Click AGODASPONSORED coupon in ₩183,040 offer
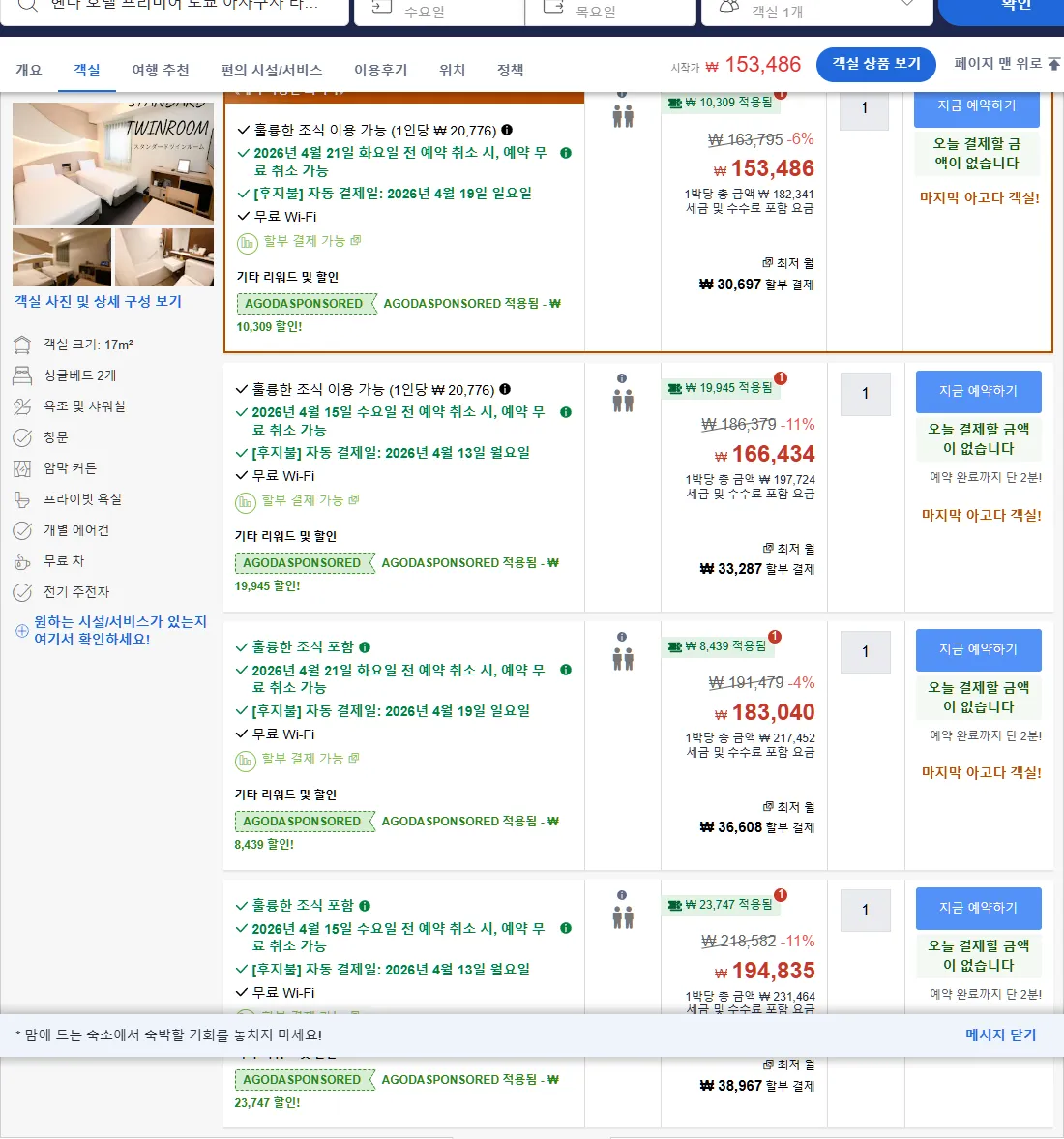This screenshot has height=1139, width=1064. point(305,822)
